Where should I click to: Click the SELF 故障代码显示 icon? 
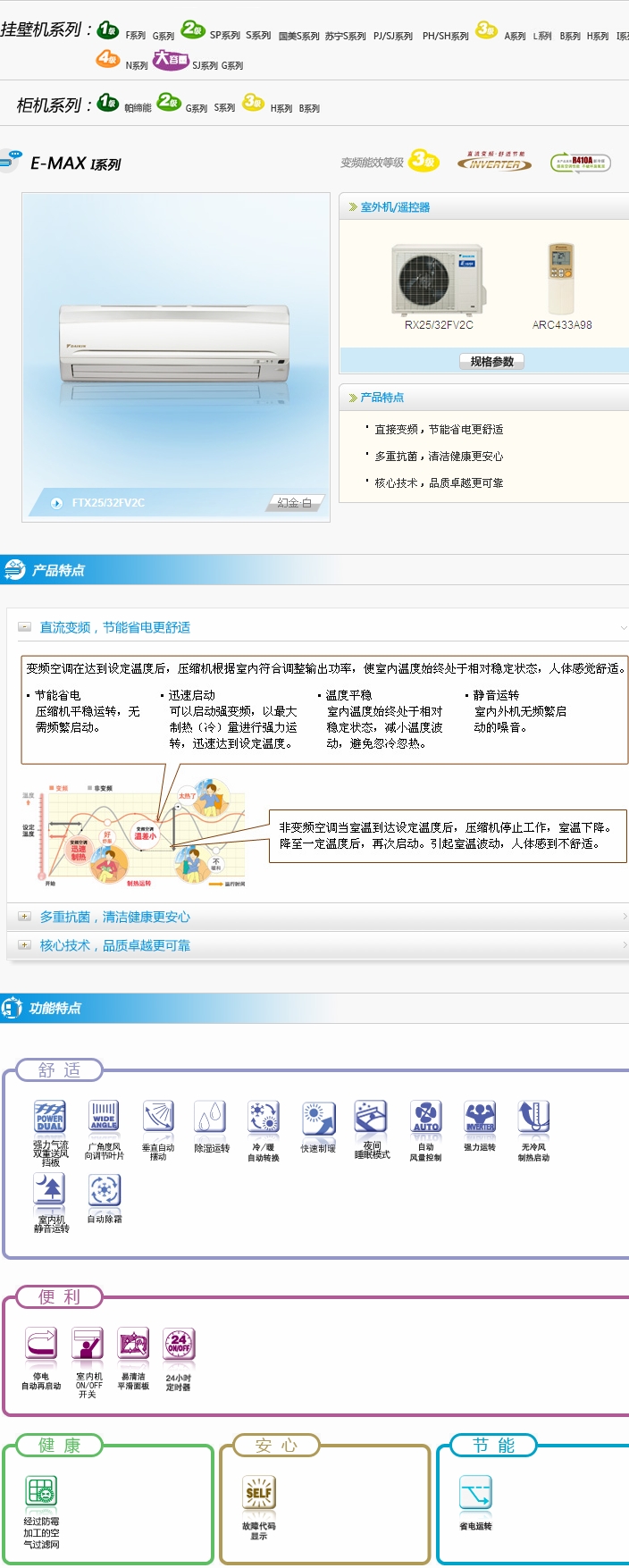point(258,1492)
